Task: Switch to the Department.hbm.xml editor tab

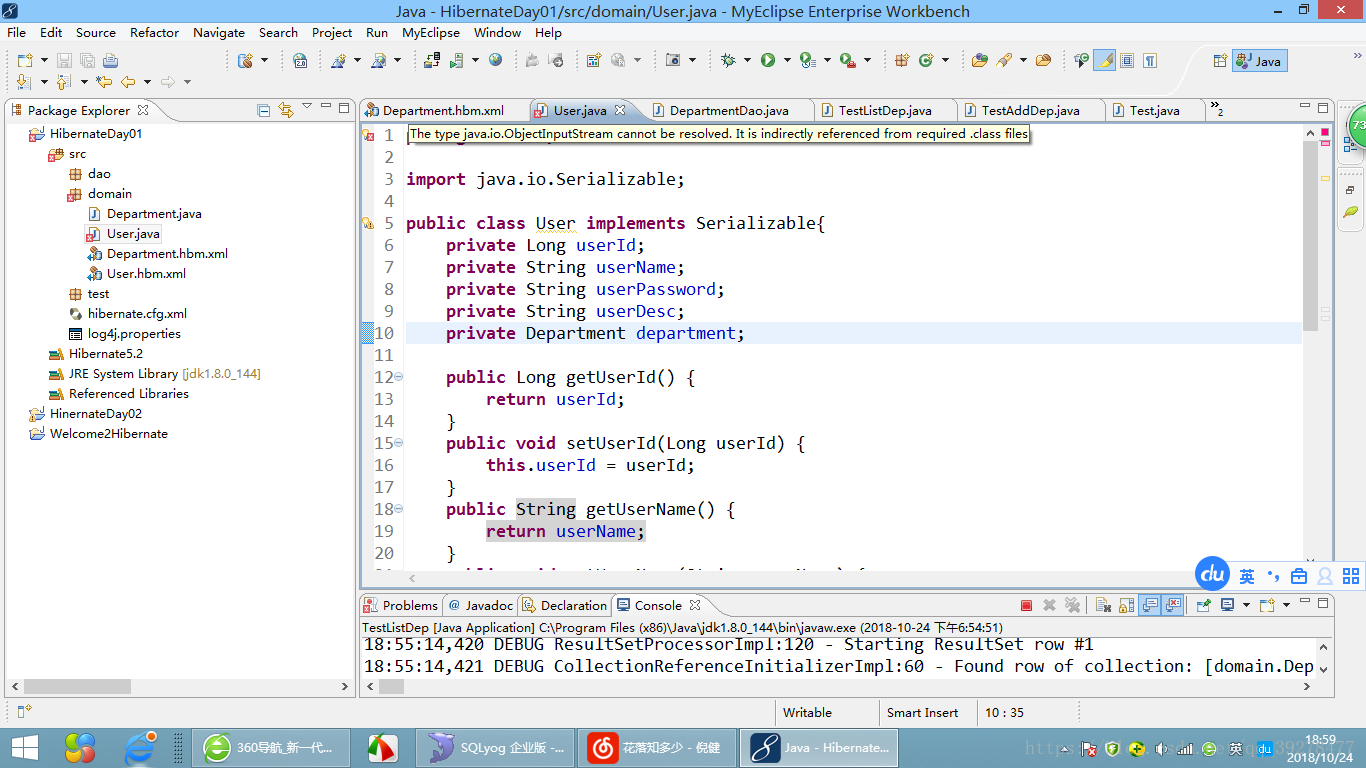Action: [x=442, y=110]
